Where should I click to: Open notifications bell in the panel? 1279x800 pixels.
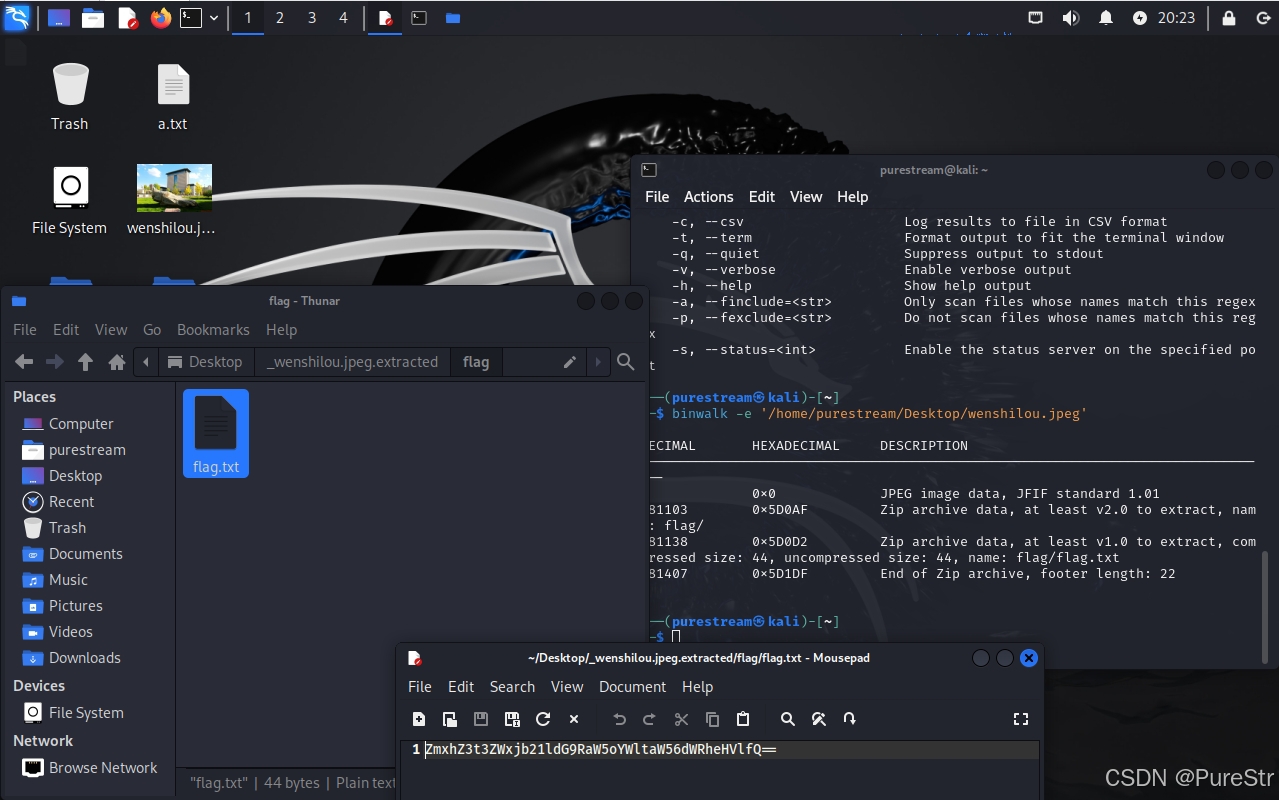(x=1106, y=18)
